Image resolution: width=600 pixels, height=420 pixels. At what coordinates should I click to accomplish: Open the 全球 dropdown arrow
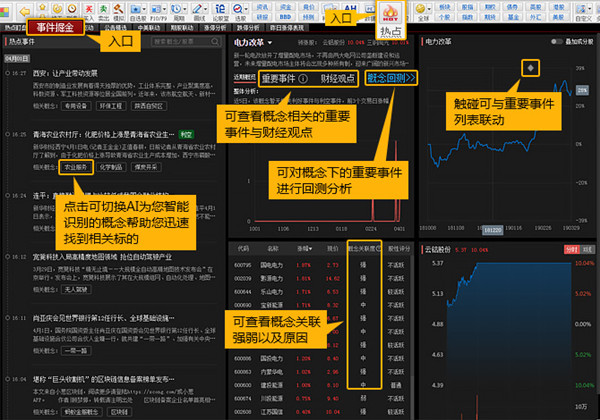pos(429,9)
